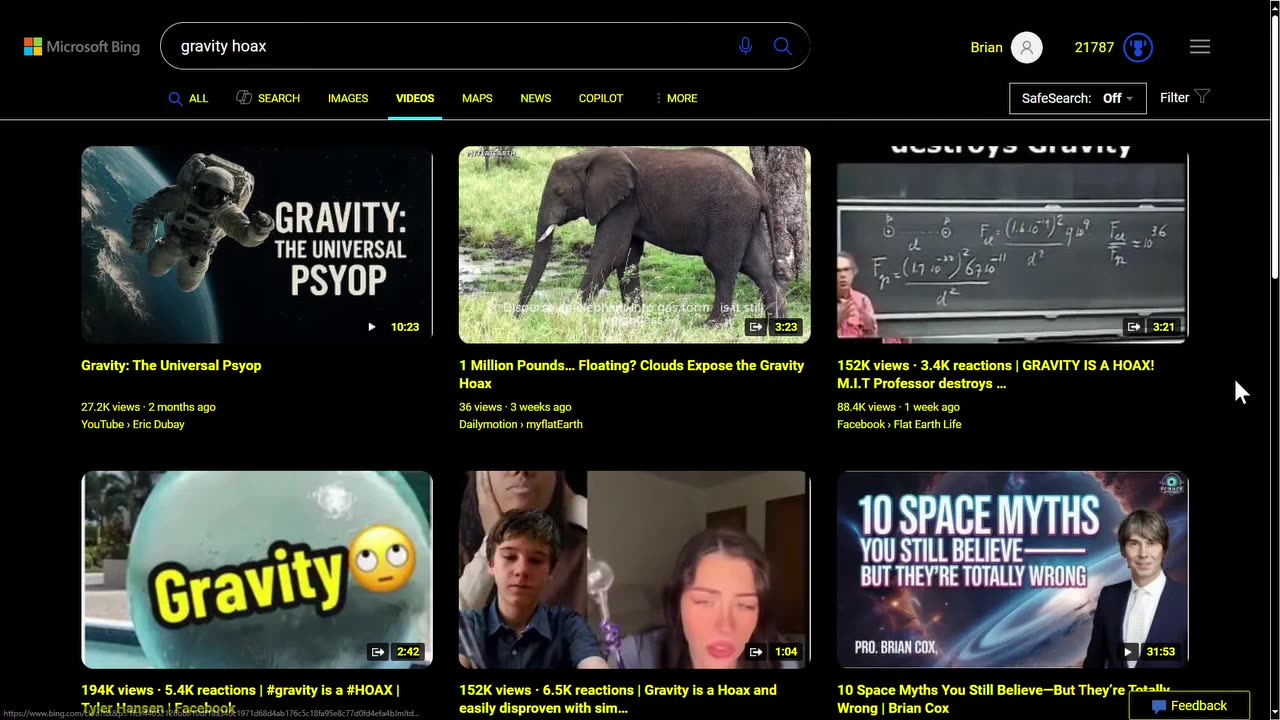Open 'GRAVITY IS A HOAX! M.I.T Professor' title

[995, 374]
